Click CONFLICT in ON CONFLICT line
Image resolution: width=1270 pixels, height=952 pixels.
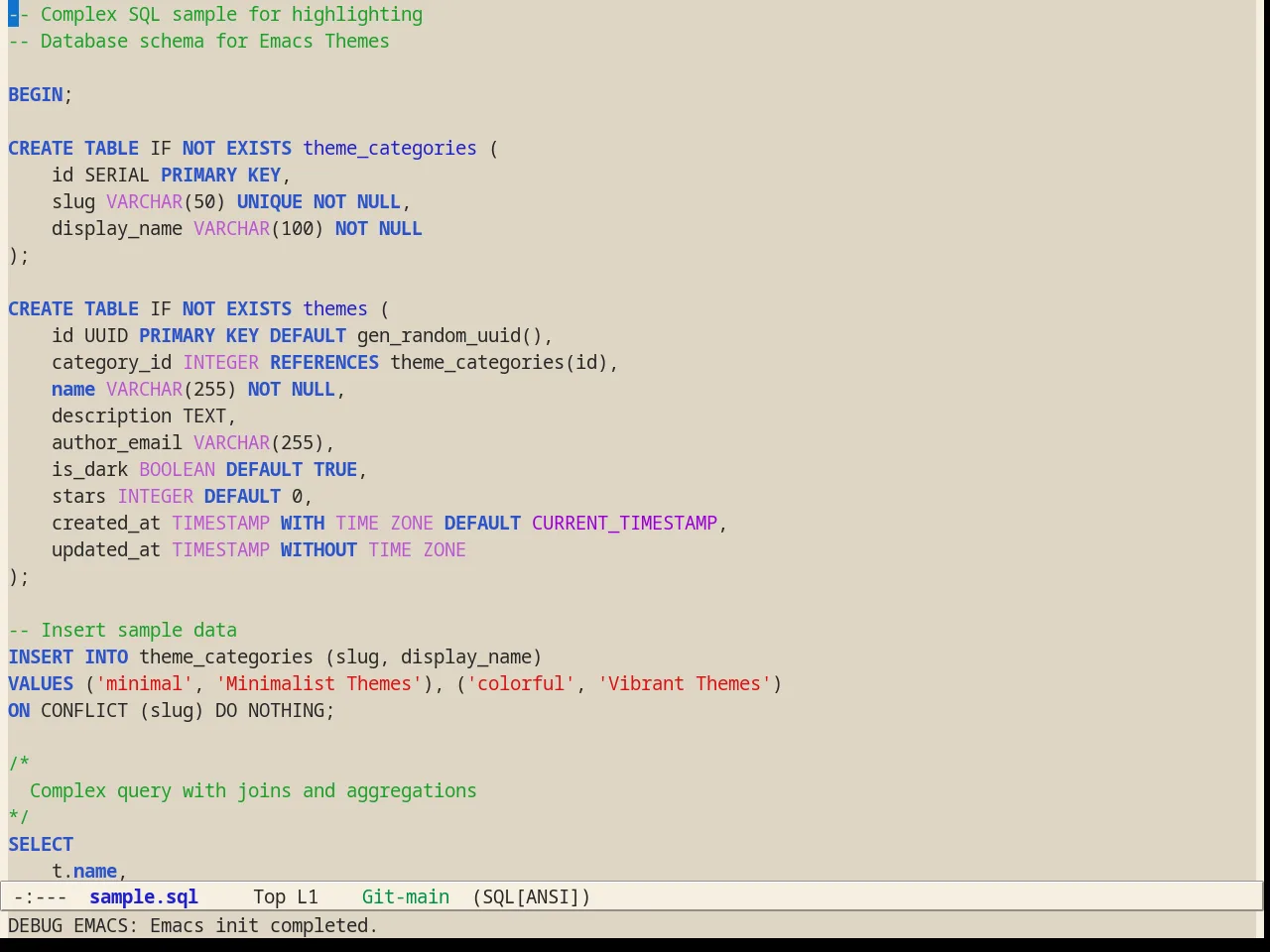(84, 710)
